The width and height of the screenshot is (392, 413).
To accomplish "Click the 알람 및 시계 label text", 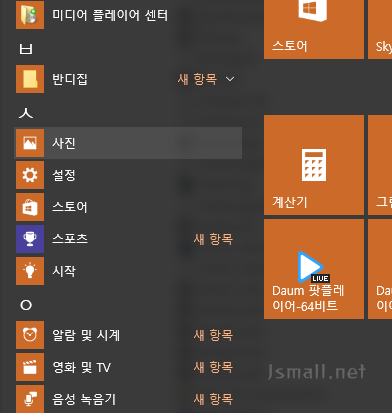I will click(x=86, y=335).
